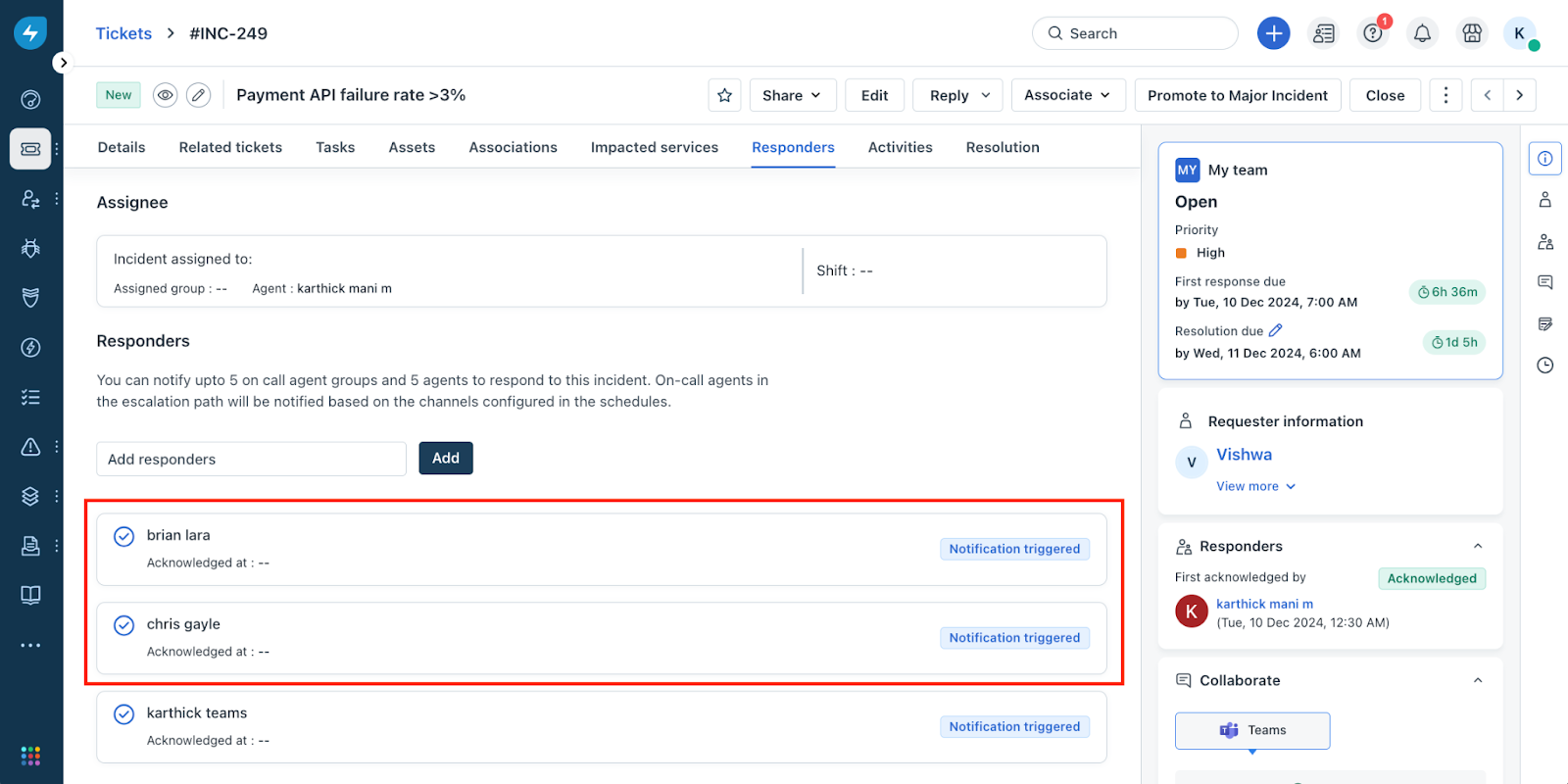
Task: Click the Freshservice lightning logo
Action: pyautogui.click(x=30, y=32)
